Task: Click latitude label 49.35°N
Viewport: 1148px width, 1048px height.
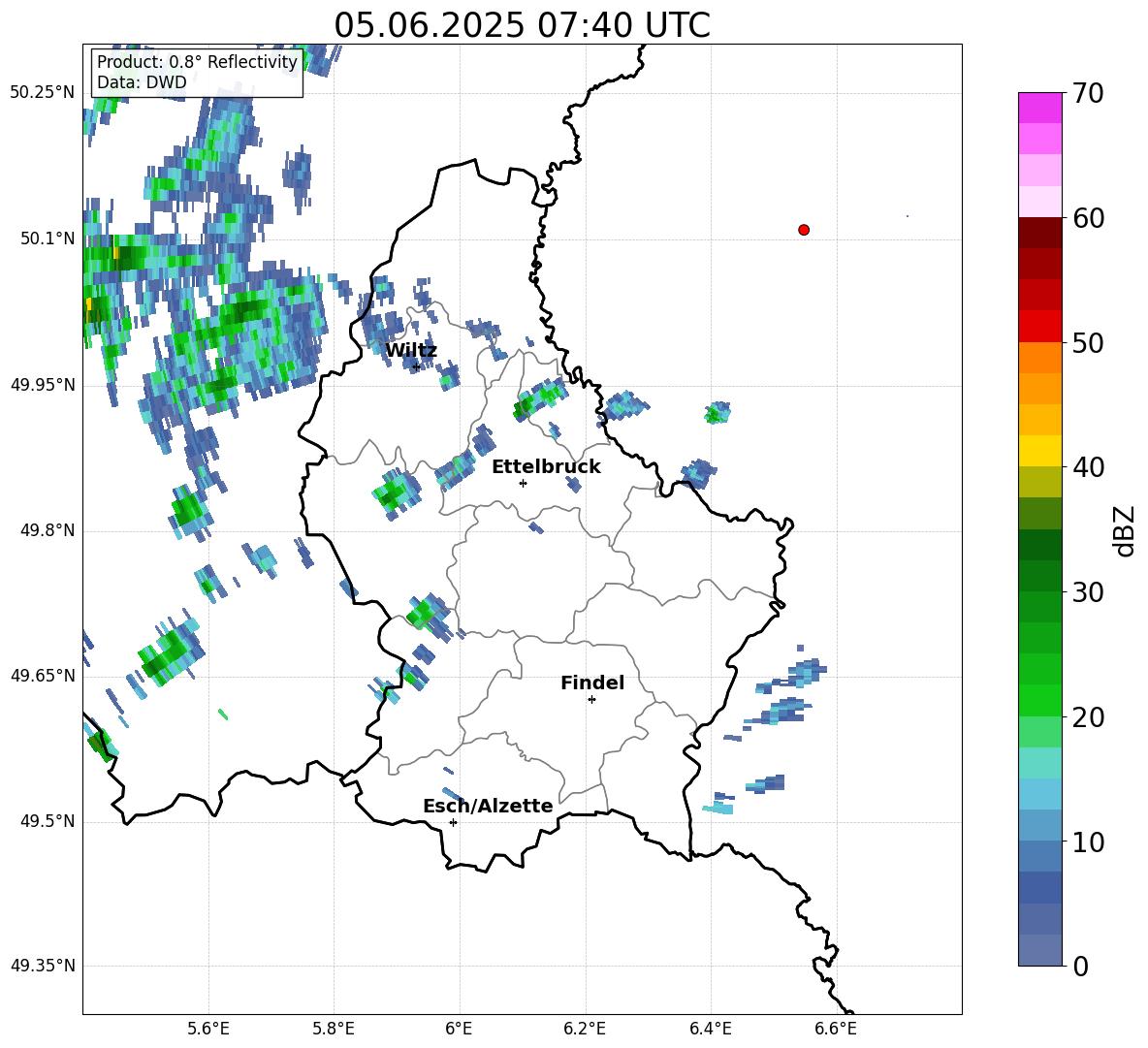Action: pyautogui.click(x=43, y=966)
